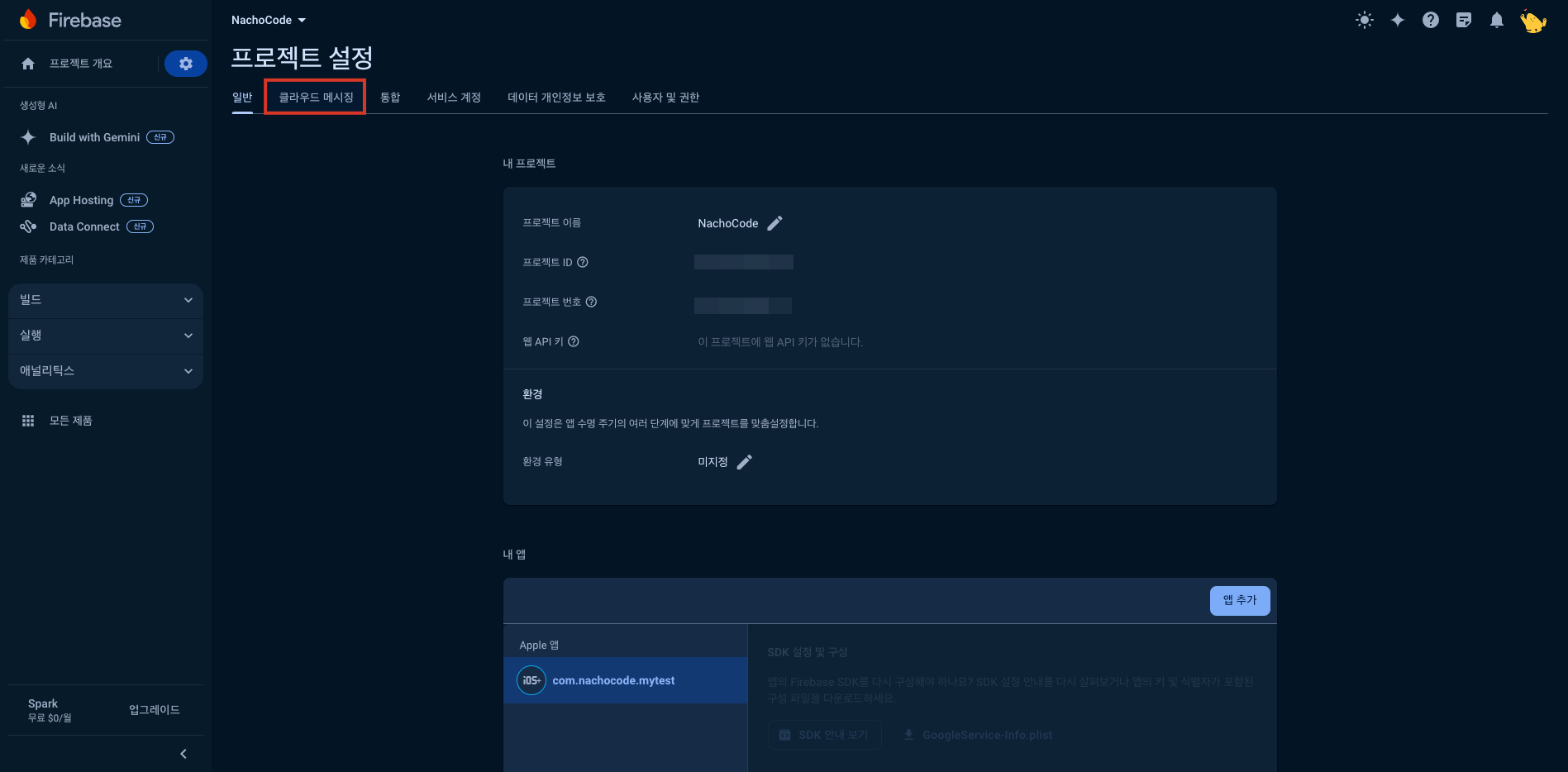Click the Firebase flame logo

pyautogui.click(x=28, y=20)
